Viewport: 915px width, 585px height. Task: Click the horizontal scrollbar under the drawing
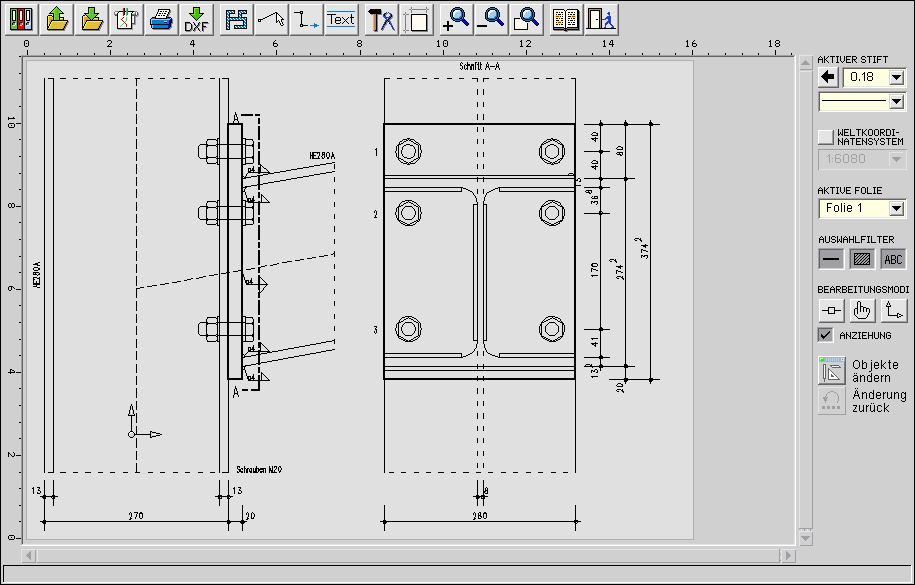[408, 554]
